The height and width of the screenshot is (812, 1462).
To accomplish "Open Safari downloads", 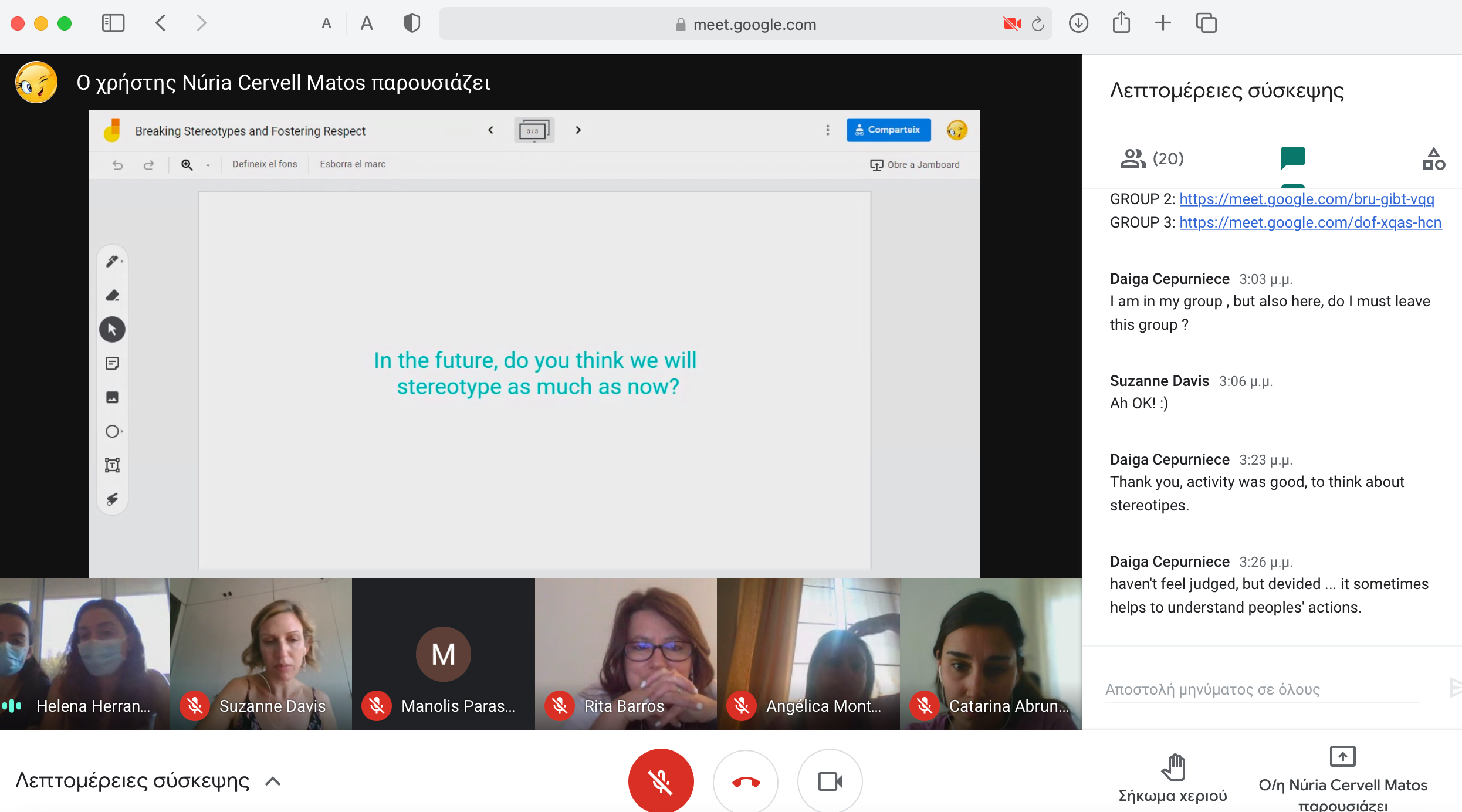I will click(1078, 23).
